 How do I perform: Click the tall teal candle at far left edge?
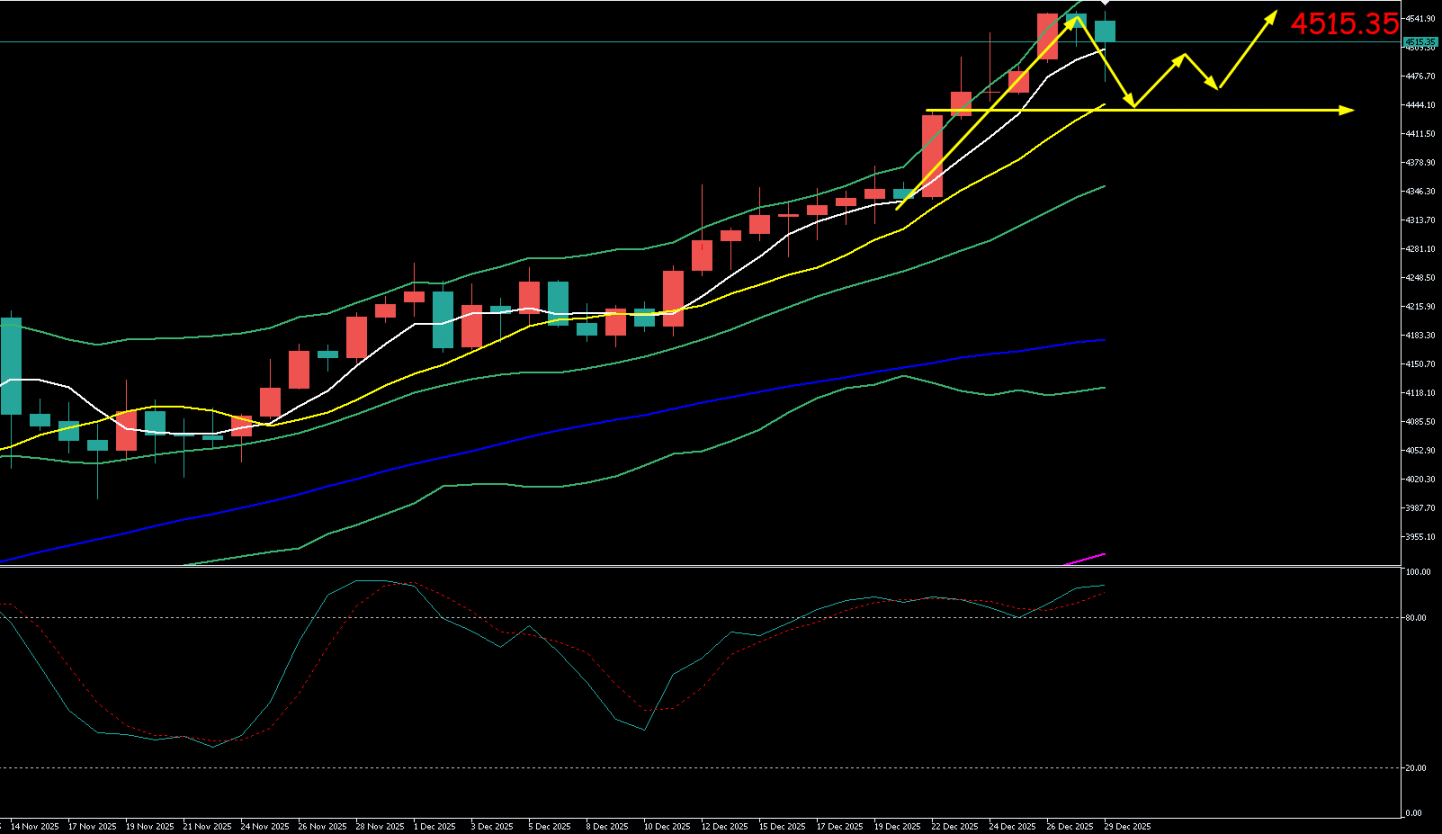point(10,365)
